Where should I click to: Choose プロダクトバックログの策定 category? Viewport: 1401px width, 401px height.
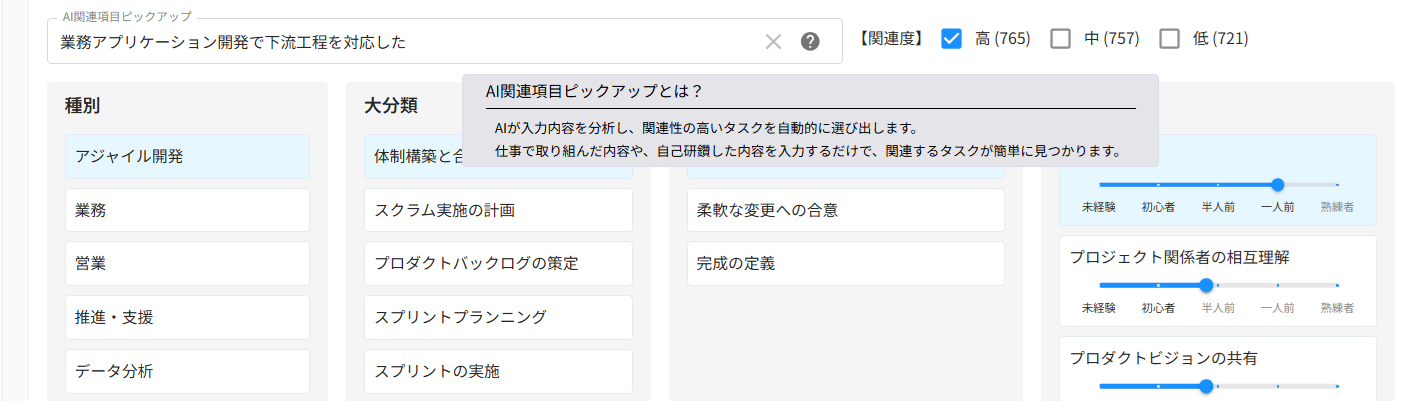pyautogui.click(x=498, y=264)
